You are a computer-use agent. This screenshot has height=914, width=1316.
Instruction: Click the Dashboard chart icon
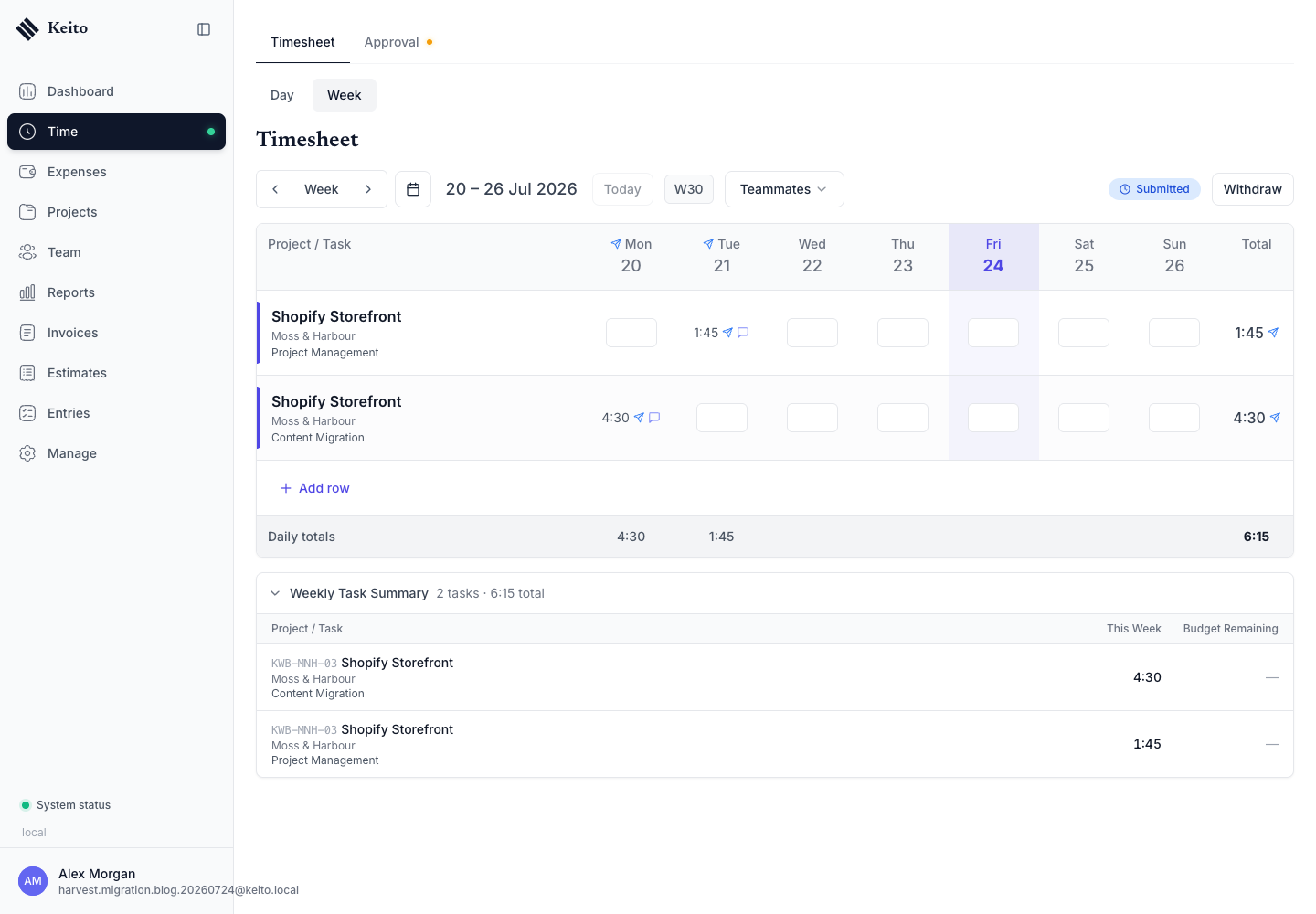pos(27,91)
